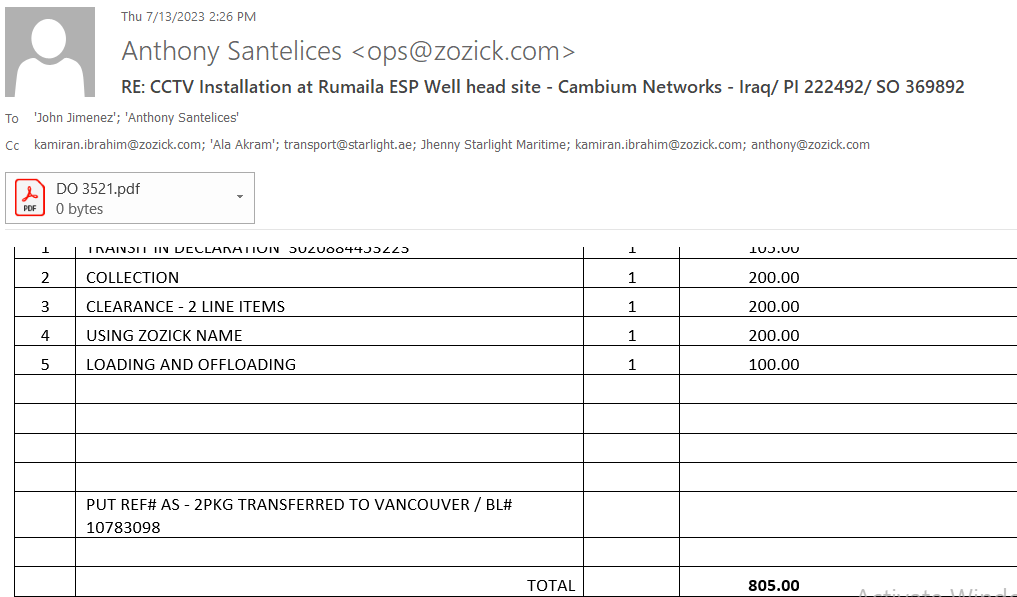
Task: Select the 'USING ZOZICK NAME' table cell
Action: pos(164,335)
